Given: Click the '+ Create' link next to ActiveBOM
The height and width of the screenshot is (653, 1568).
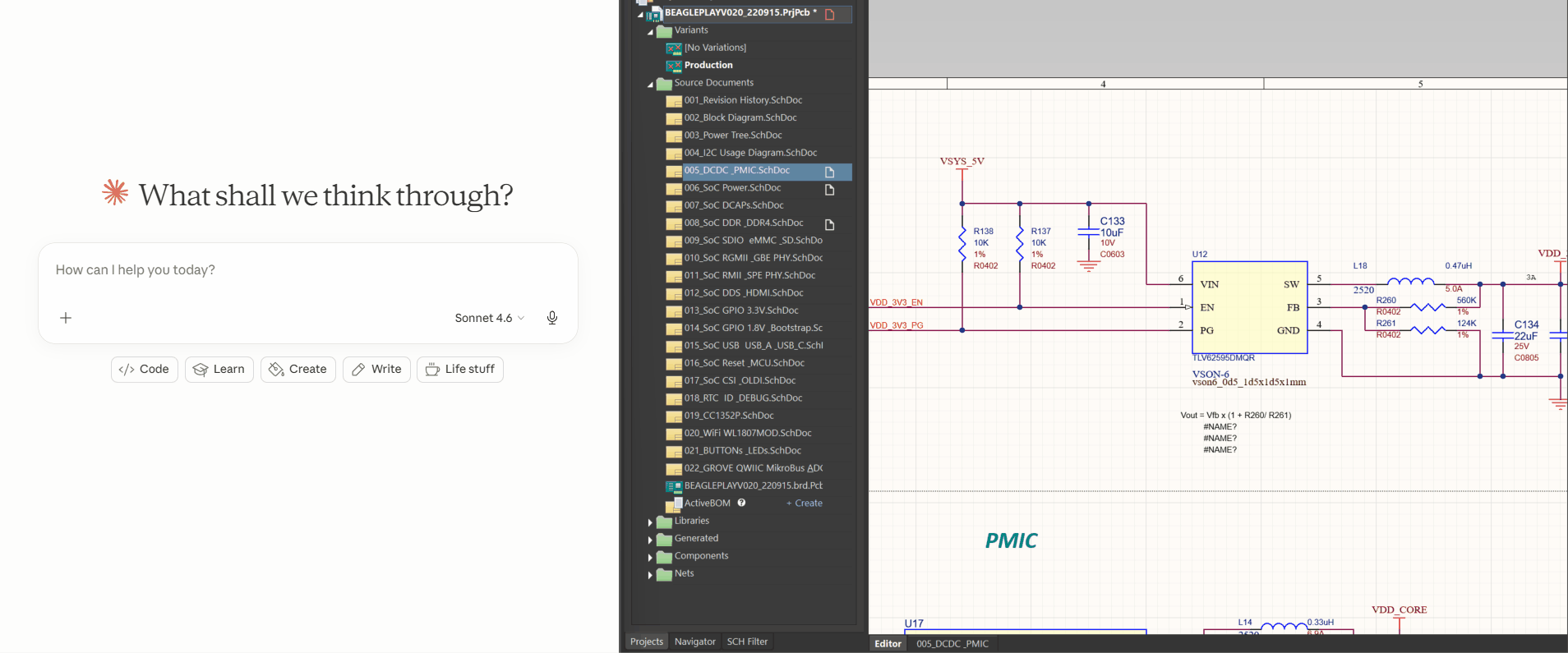Looking at the screenshot, I should pyautogui.click(x=805, y=504).
